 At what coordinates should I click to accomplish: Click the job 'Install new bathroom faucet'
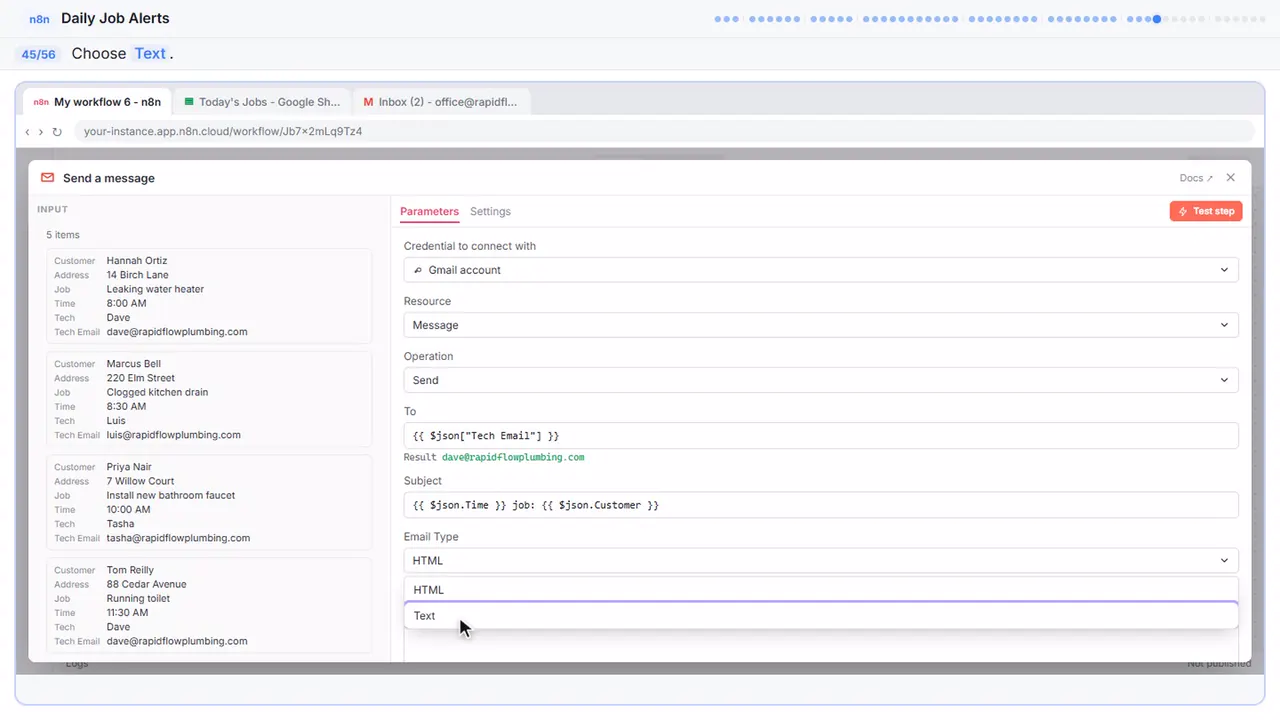169,495
